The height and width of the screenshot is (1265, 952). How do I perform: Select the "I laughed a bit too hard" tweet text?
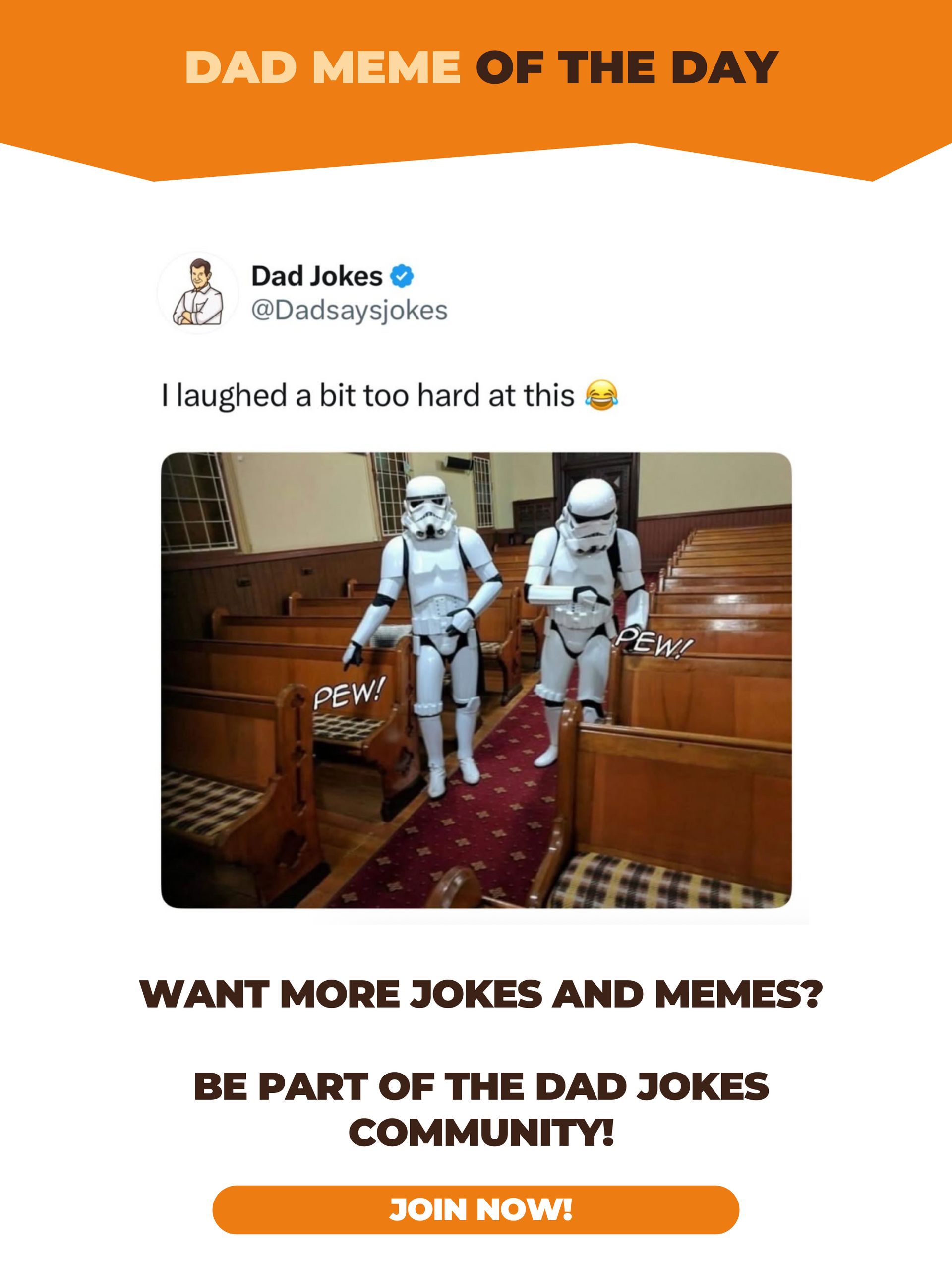click(367, 396)
